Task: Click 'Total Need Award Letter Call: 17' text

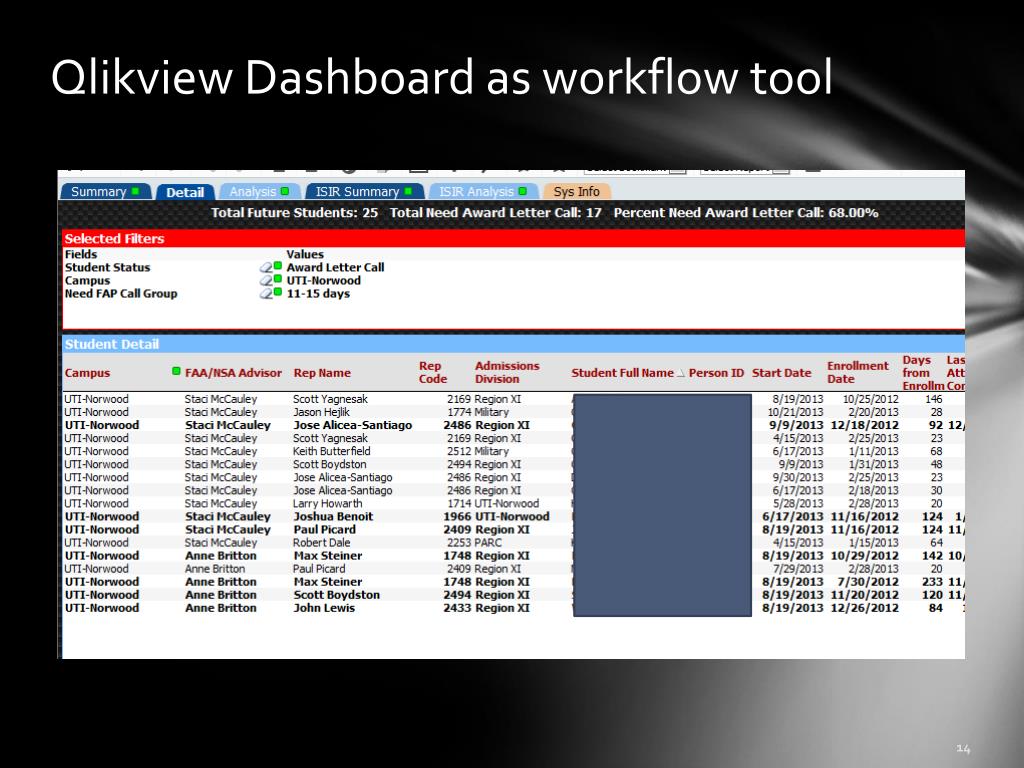Action: (x=496, y=213)
